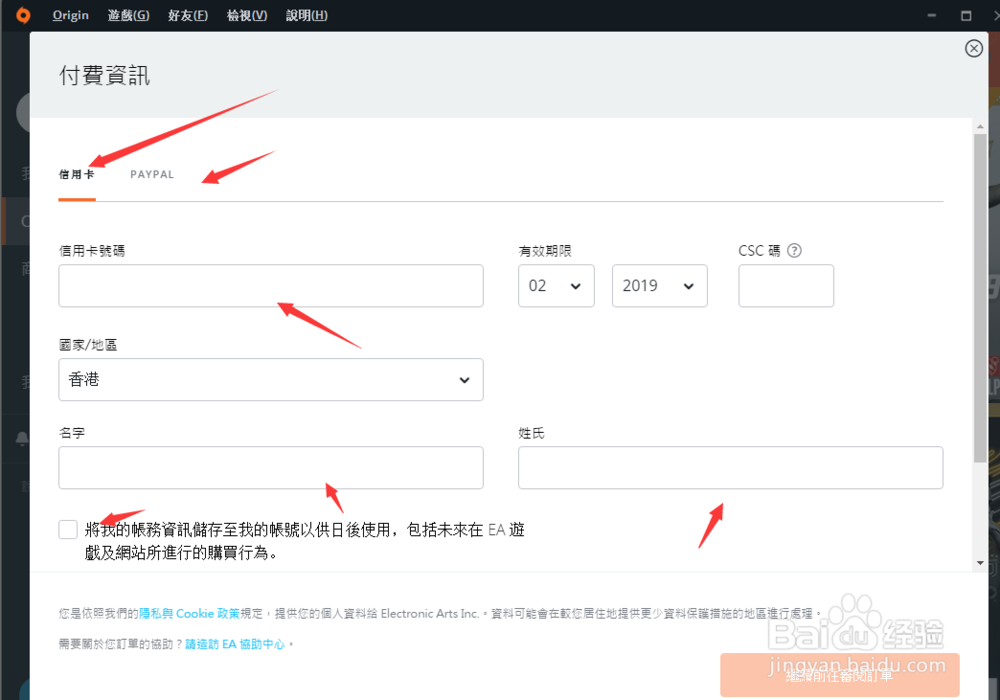Open the 說明(H) menu
The image size is (1000, 700).
pyautogui.click(x=306, y=15)
